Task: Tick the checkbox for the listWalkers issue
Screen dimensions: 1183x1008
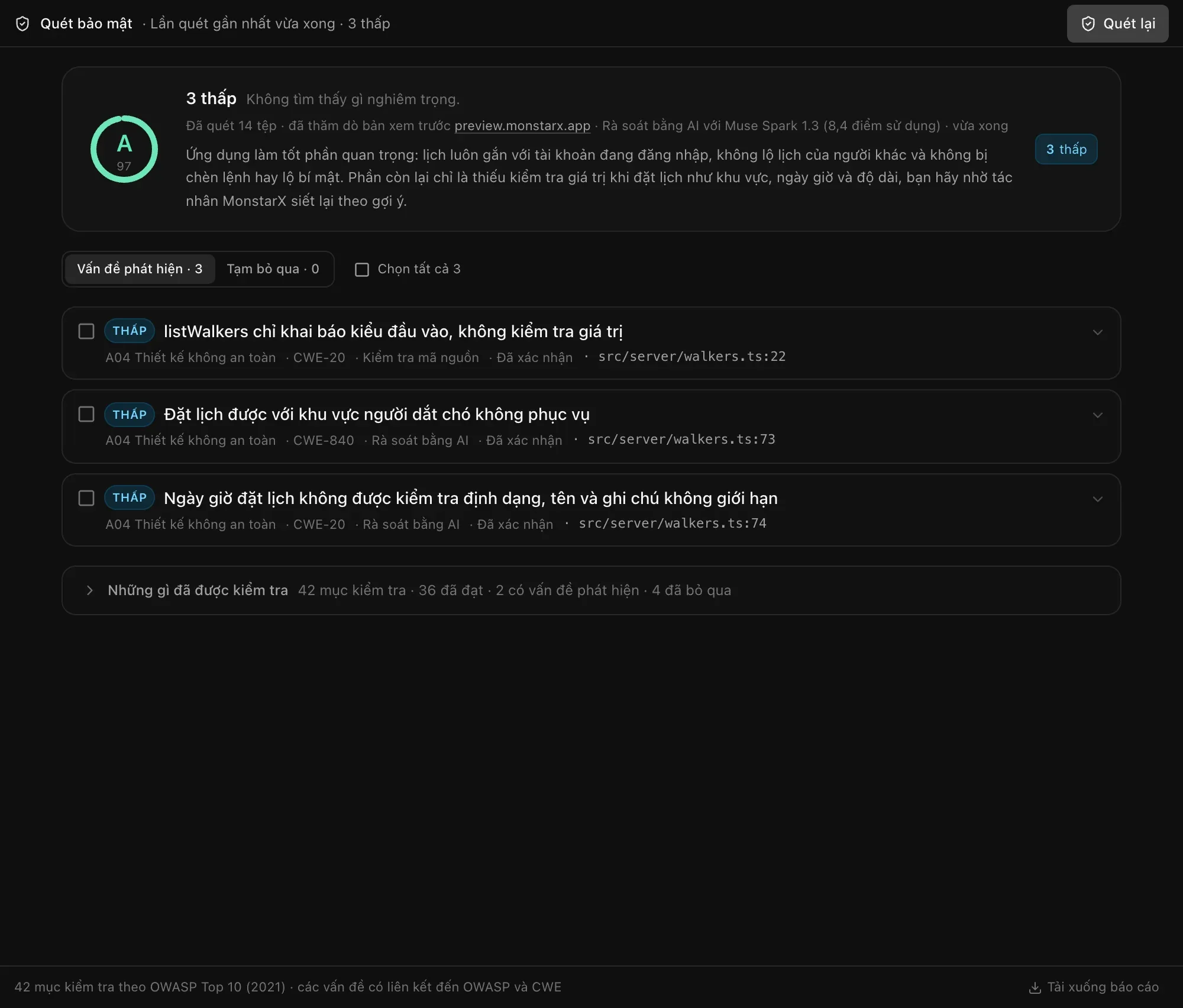Action: click(x=86, y=331)
